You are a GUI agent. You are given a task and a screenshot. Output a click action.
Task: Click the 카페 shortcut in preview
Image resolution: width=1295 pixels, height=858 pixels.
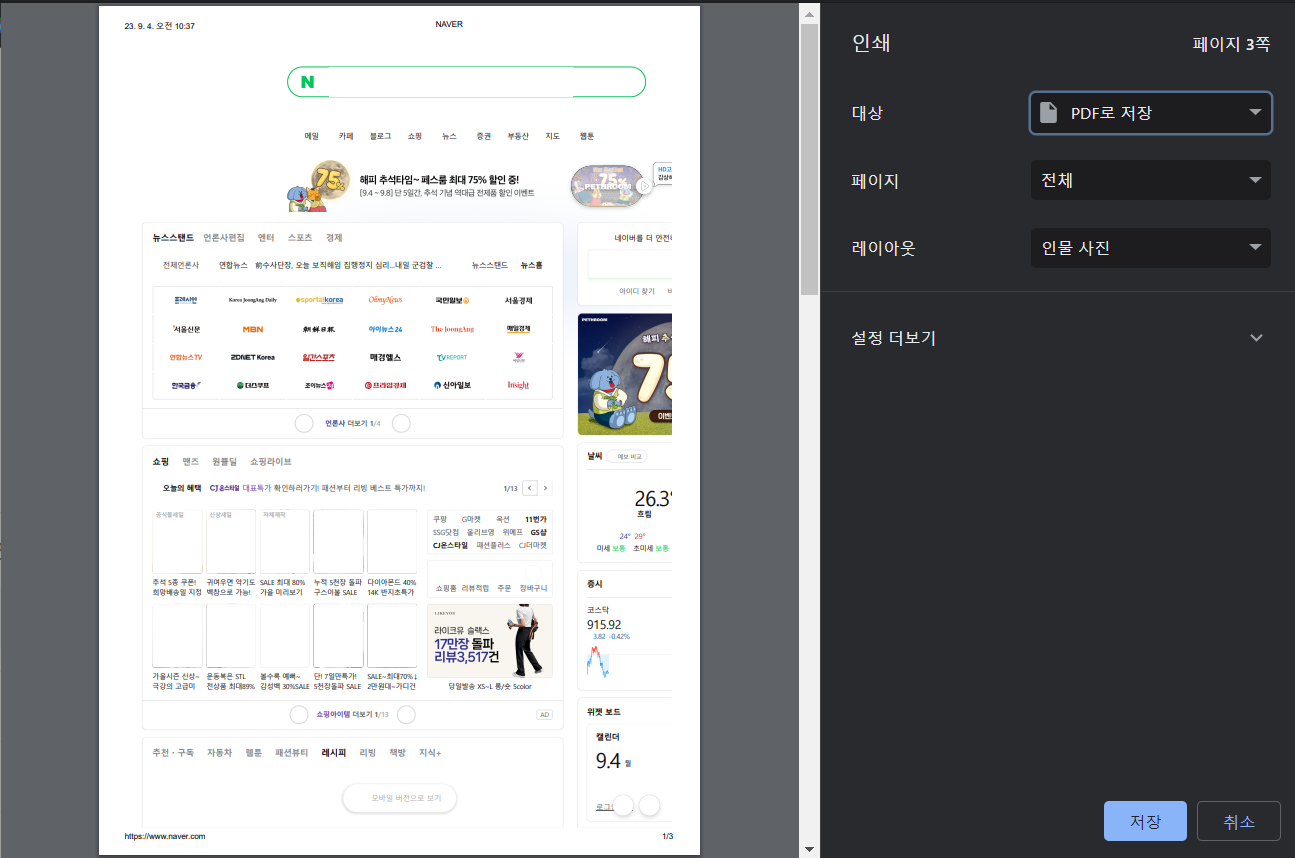(346, 136)
